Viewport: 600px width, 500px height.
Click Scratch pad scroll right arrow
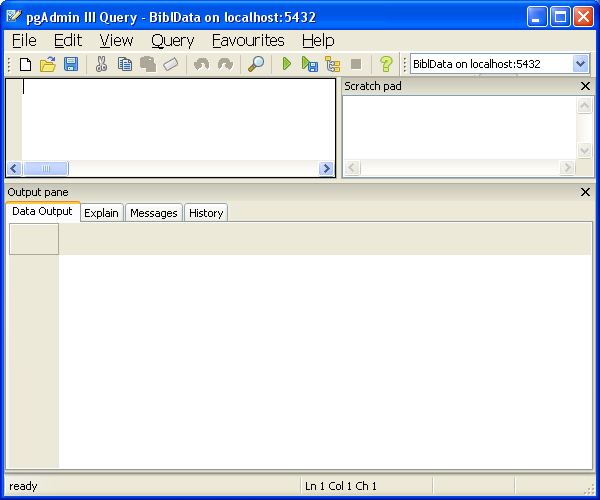(x=567, y=168)
